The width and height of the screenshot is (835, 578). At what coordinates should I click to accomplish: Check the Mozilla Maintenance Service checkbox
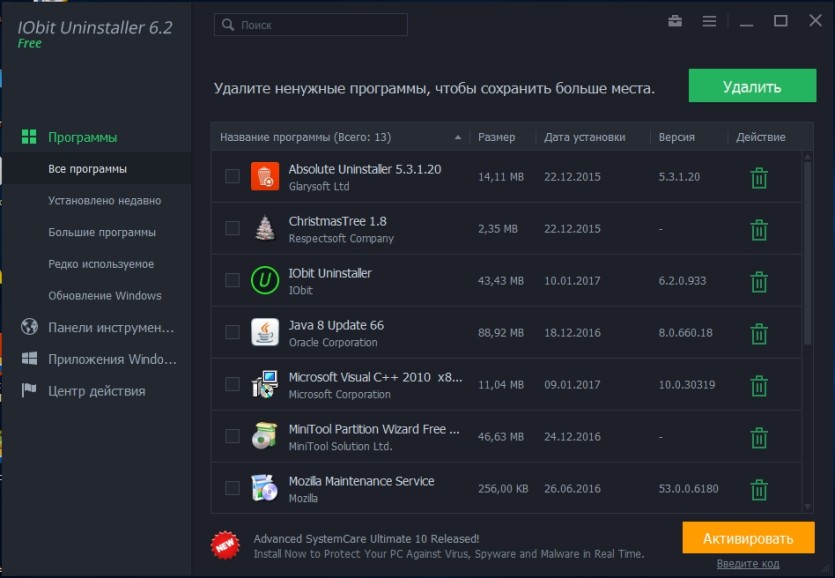coord(232,488)
